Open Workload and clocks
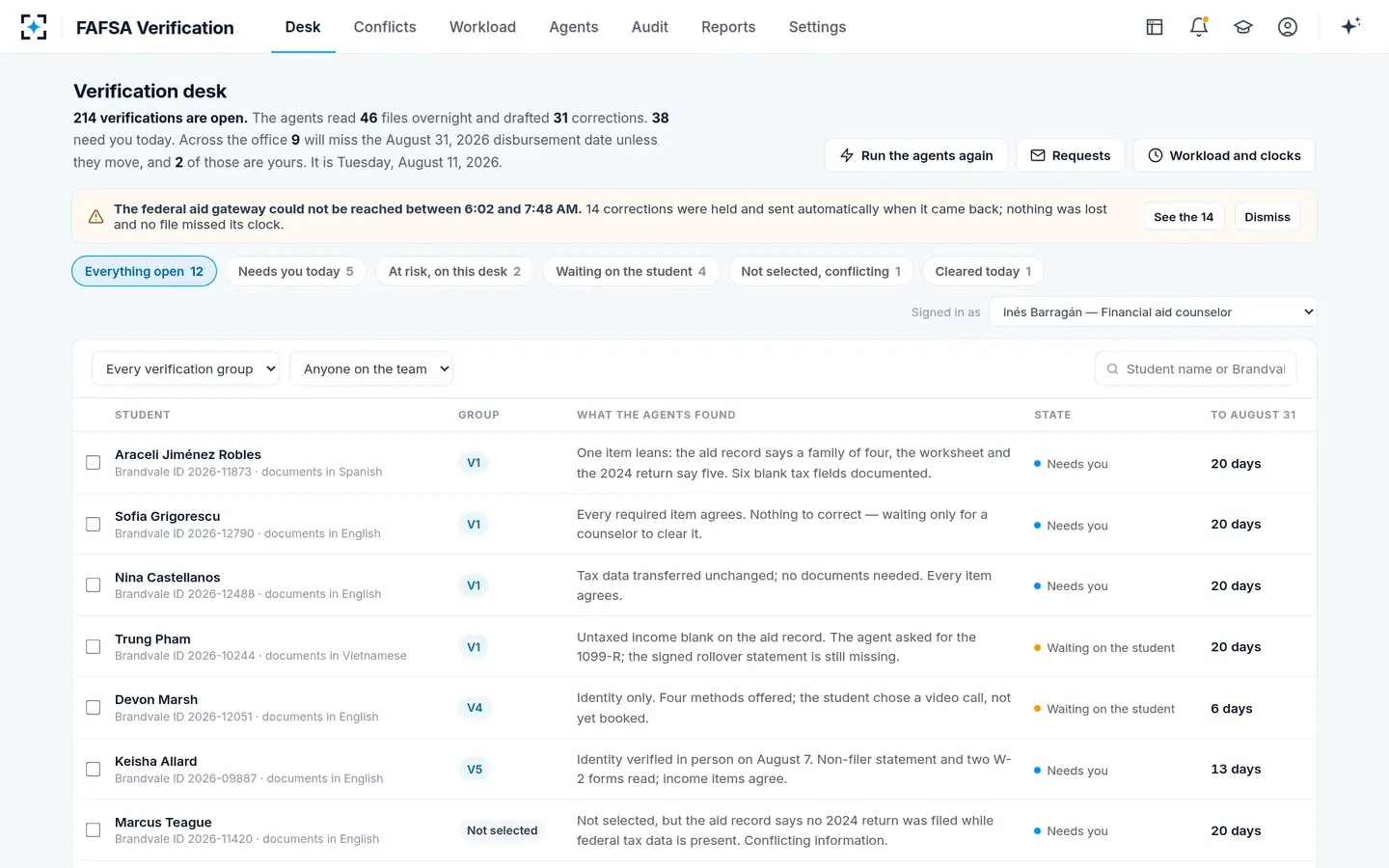Screen dimensions: 1389x868 (1224, 155)
